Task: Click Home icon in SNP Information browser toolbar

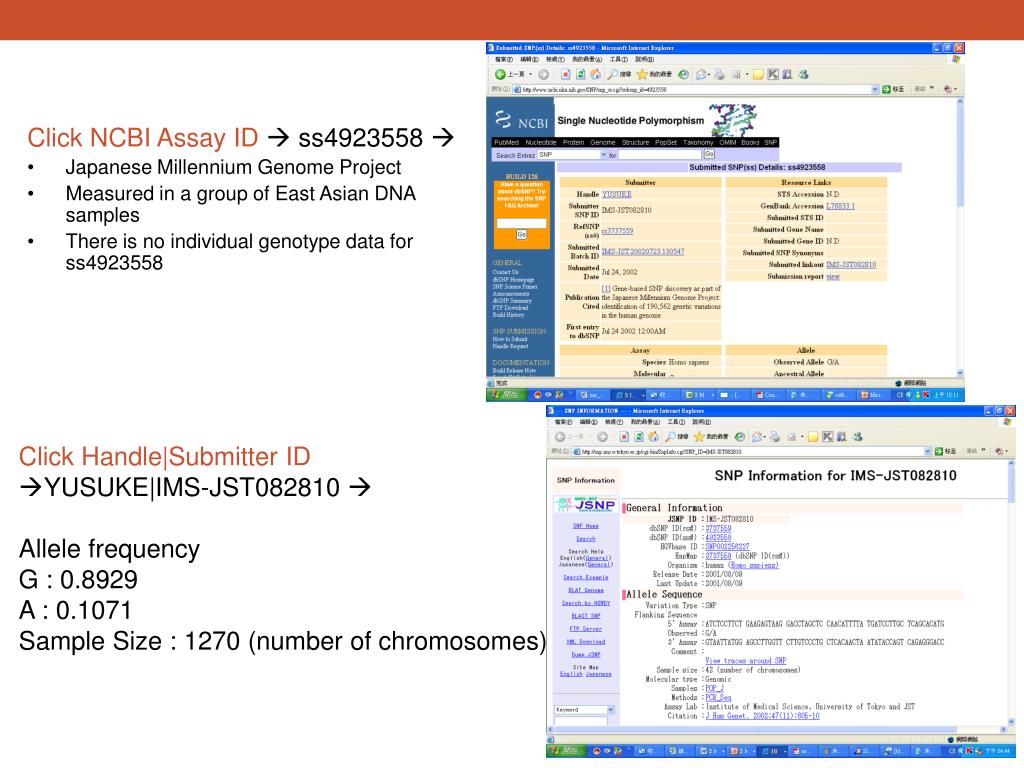Action: (653, 436)
